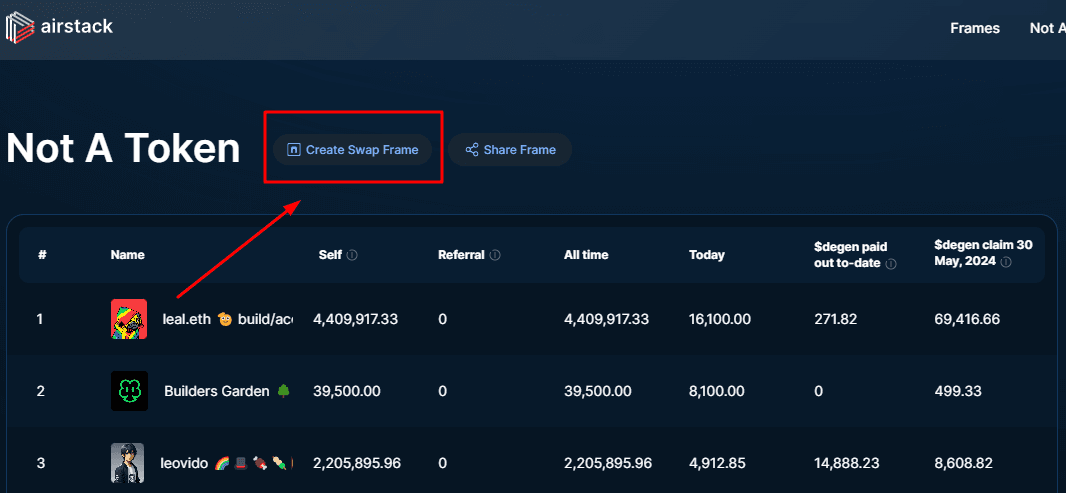Image resolution: width=1066 pixels, height=493 pixels.
Task: Click Today value 16,100.00
Action: [720, 319]
